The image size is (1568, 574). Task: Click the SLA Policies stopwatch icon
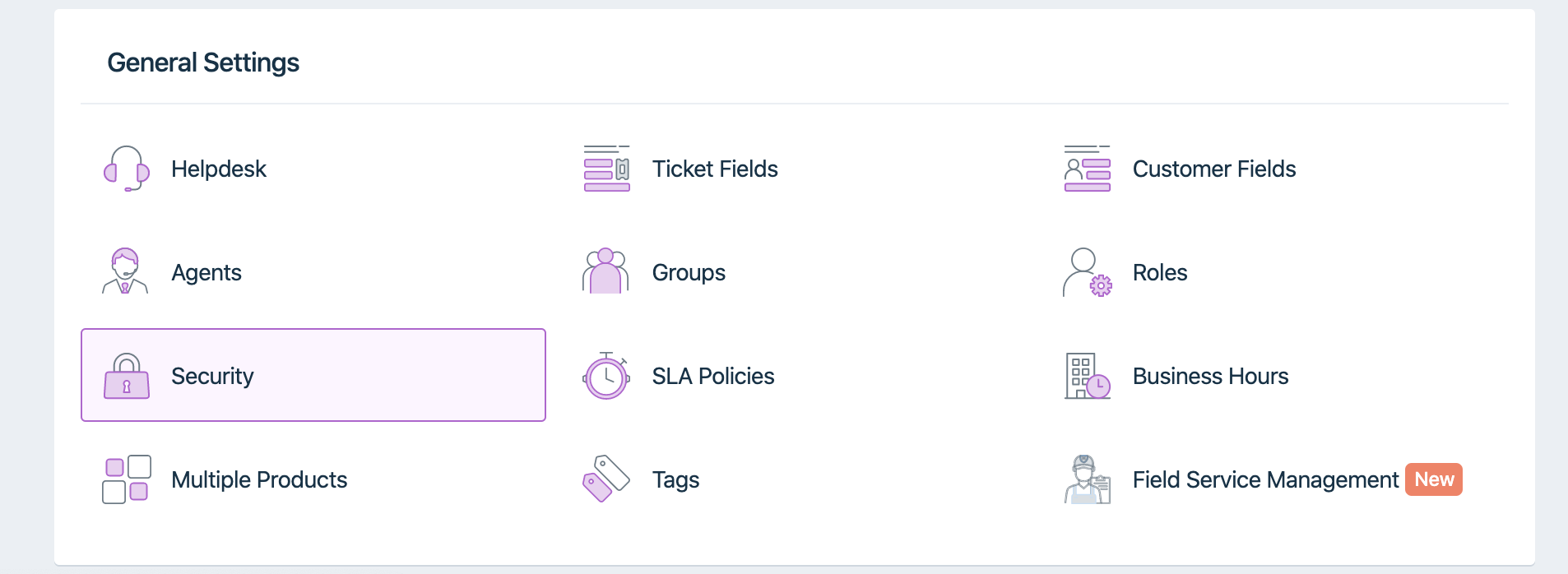pos(606,376)
